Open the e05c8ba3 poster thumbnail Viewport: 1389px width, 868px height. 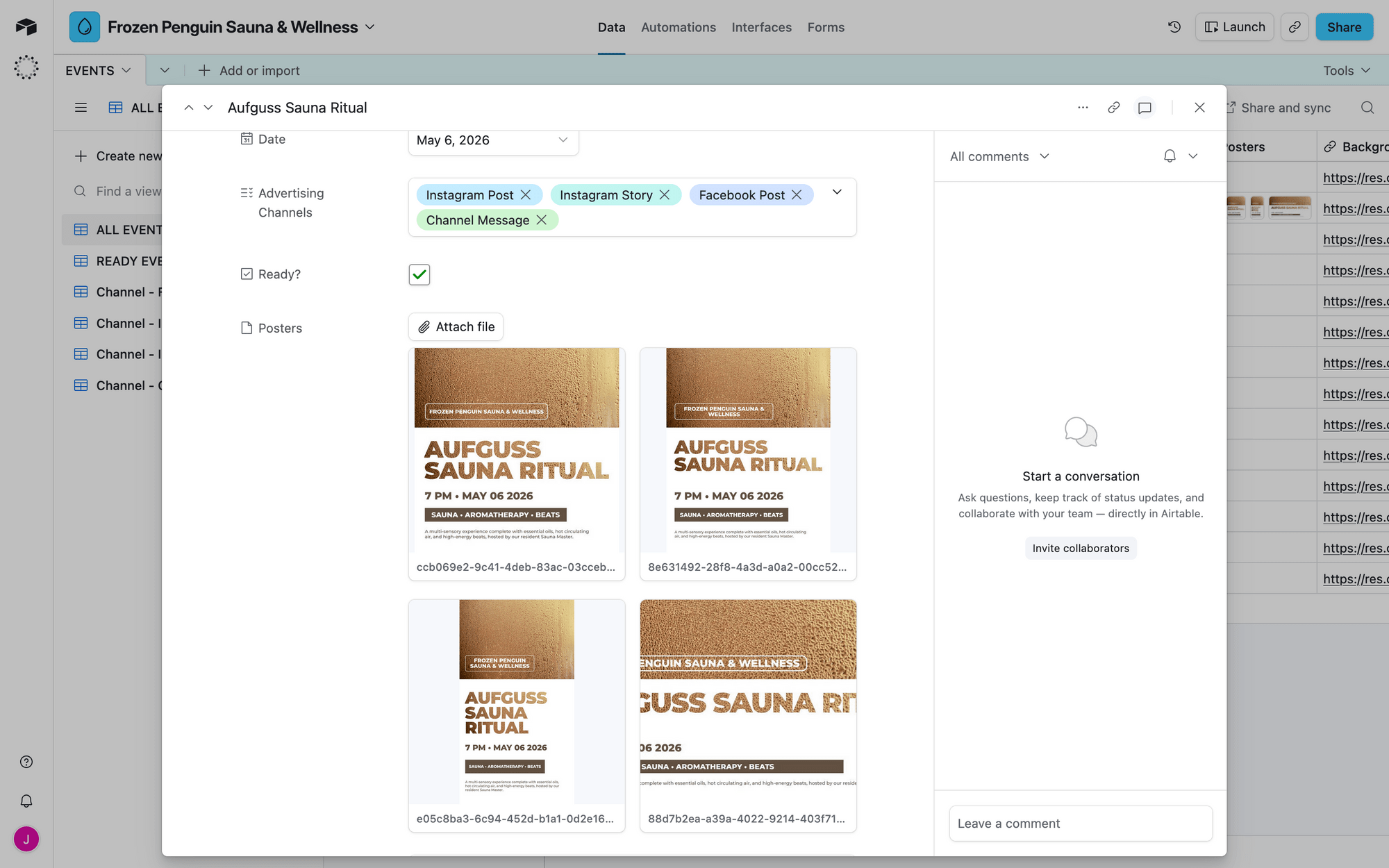[x=517, y=701]
